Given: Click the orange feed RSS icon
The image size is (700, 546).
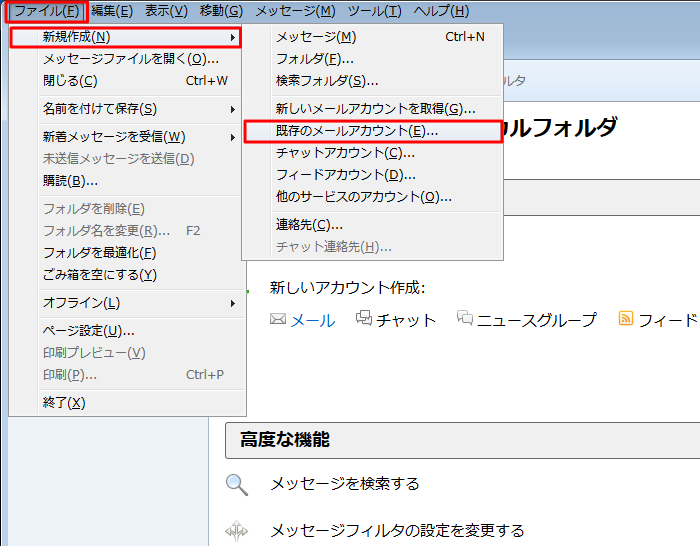Looking at the screenshot, I should (626, 319).
